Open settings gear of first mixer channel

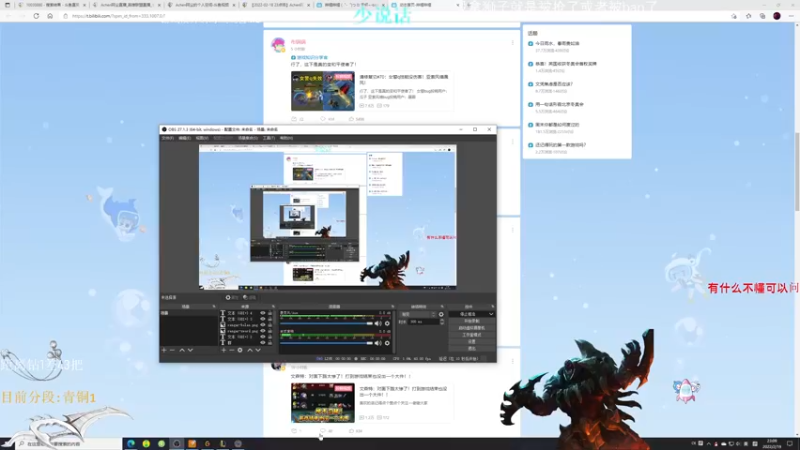387,323
